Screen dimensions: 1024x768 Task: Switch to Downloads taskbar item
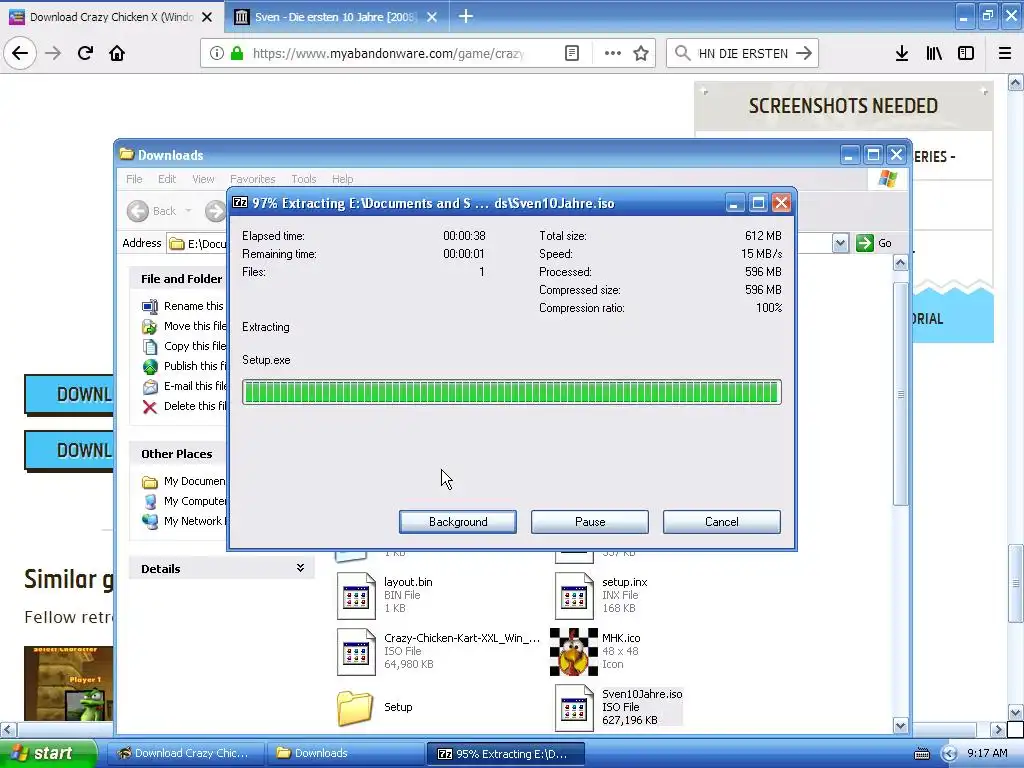(x=346, y=754)
